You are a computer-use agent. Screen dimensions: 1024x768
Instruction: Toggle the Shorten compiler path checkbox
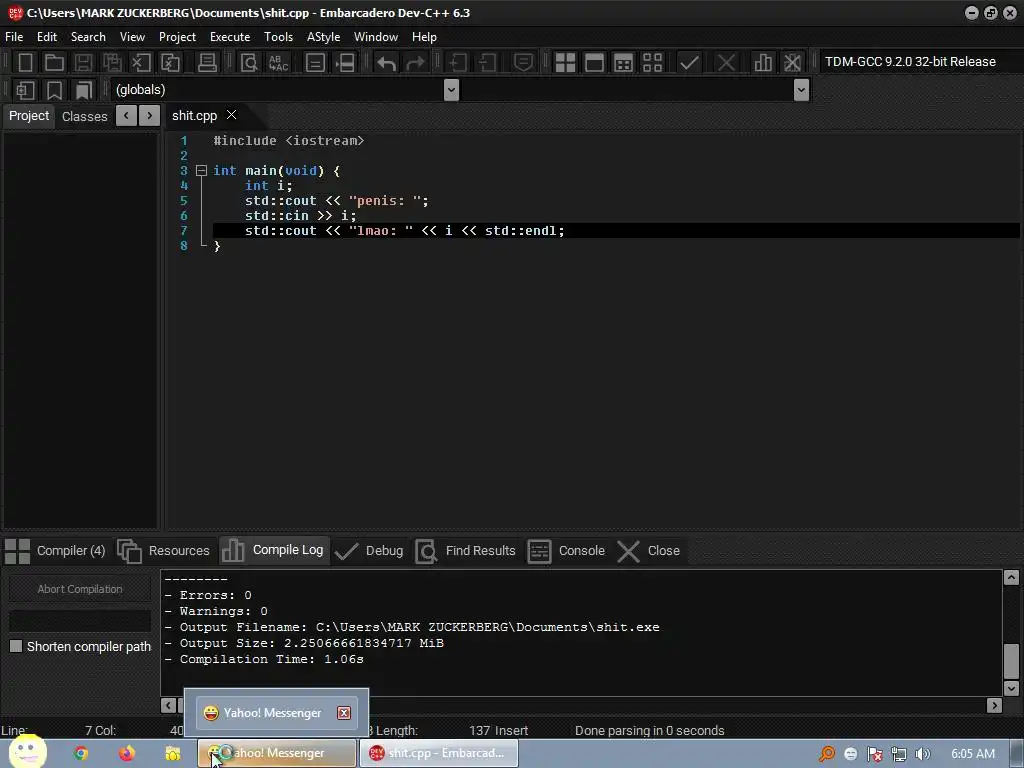pyautogui.click(x=16, y=646)
